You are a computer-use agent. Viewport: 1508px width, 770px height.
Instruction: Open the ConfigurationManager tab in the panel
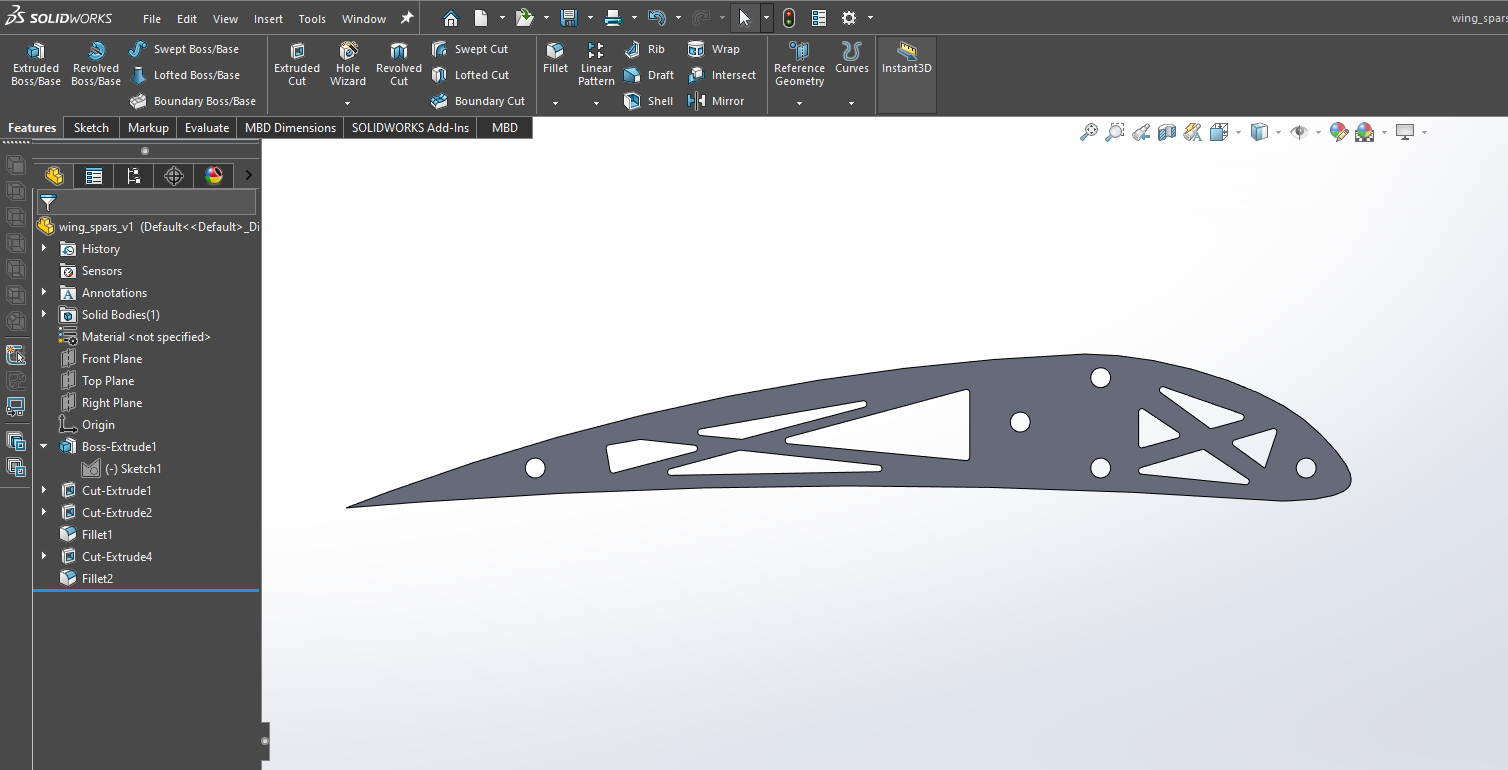point(134,176)
